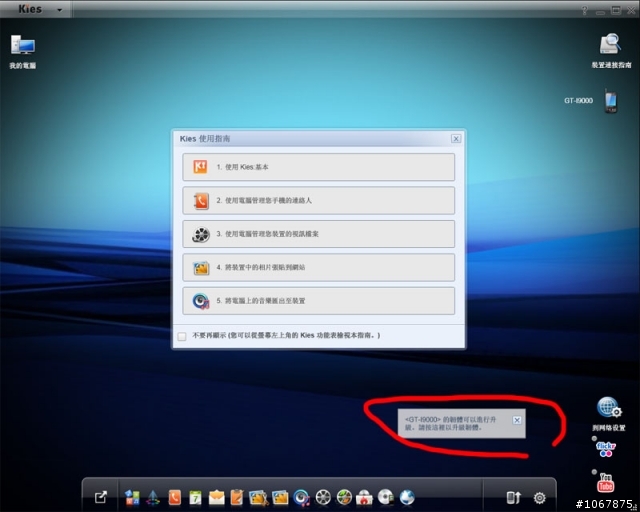Screen dimensions: 640x512
Task: Click the phone upgrade arrow icon in dock
Action: [x=513, y=498]
